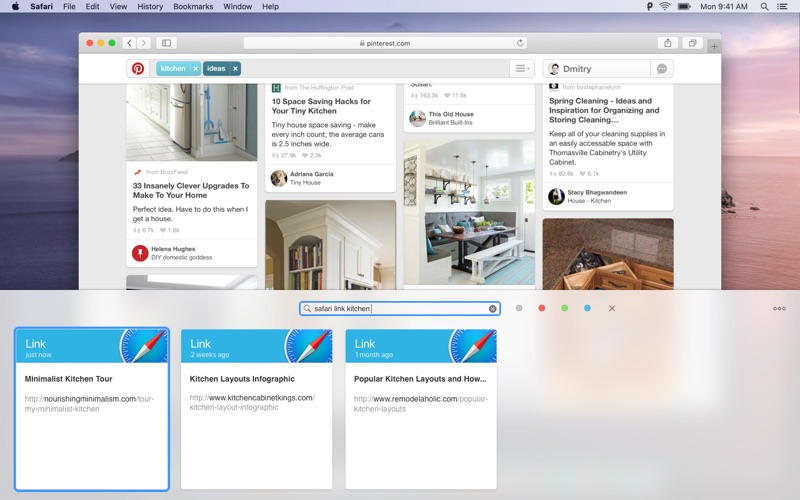Open Pinterest notifications chat icon

pos(662,68)
